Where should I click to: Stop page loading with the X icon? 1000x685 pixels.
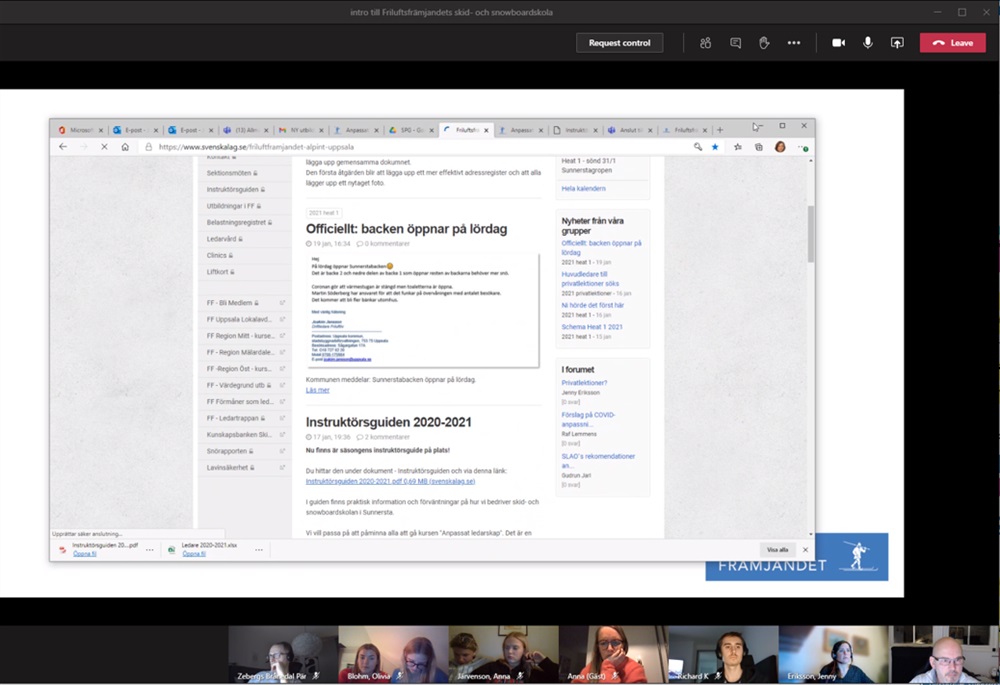pos(103,146)
